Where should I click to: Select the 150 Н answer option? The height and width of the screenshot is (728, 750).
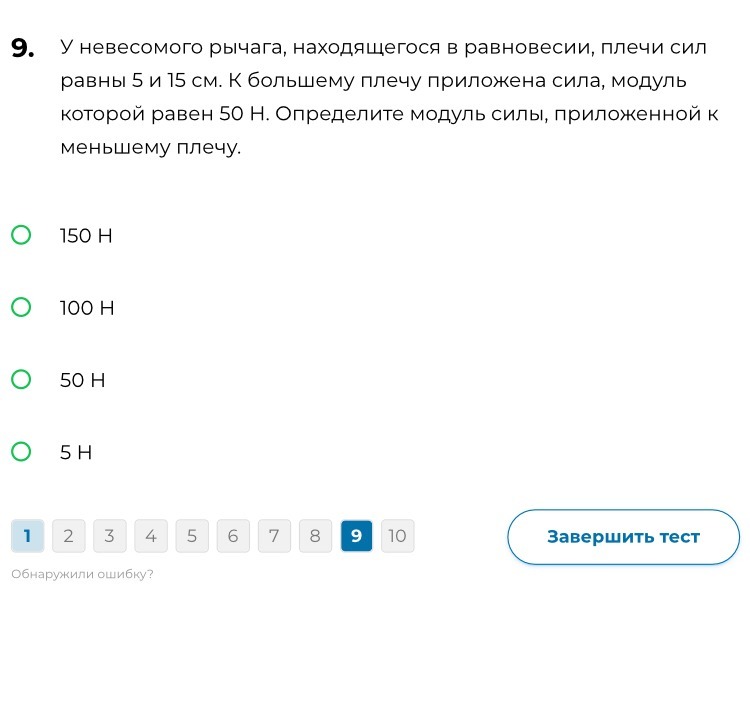21,236
